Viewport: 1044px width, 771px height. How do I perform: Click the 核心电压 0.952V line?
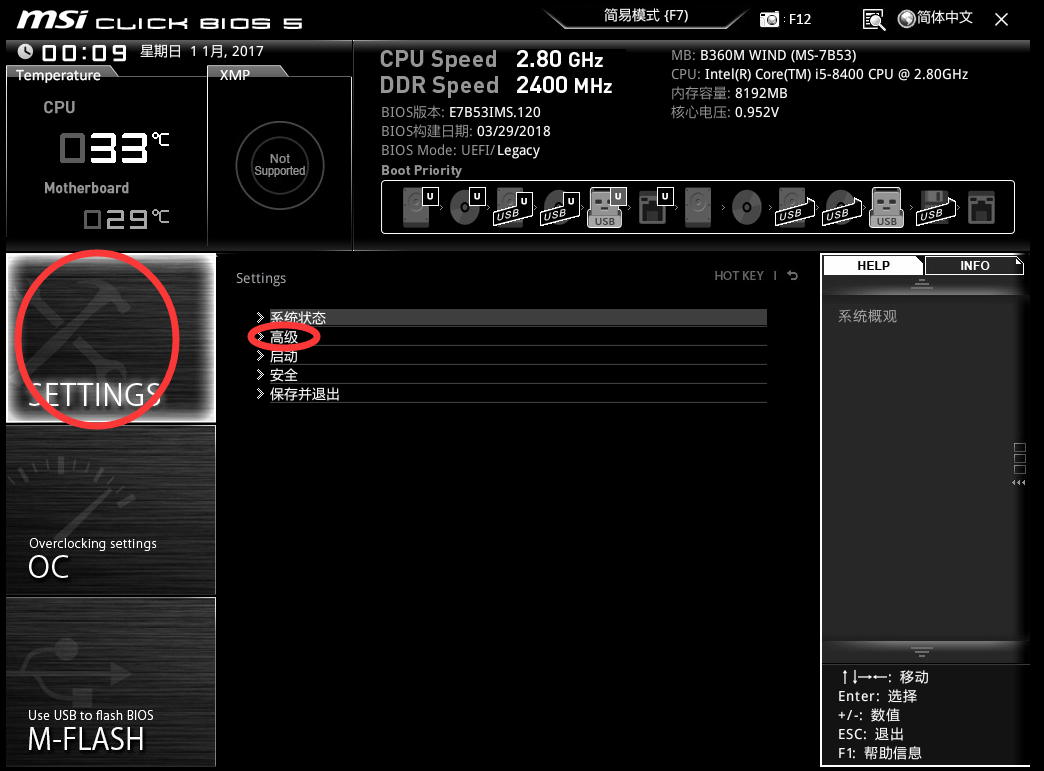point(725,112)
